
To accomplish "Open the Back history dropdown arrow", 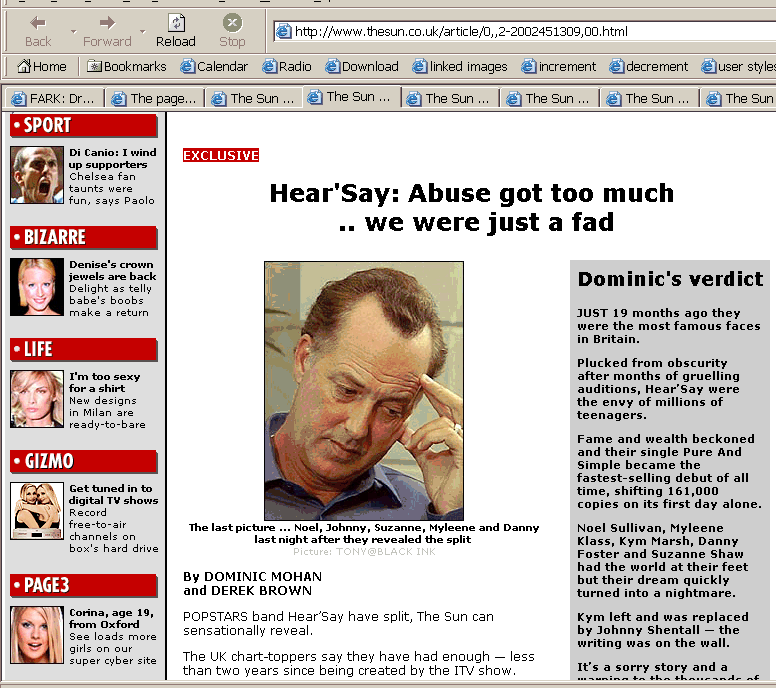I will click(x=73, y=32).
